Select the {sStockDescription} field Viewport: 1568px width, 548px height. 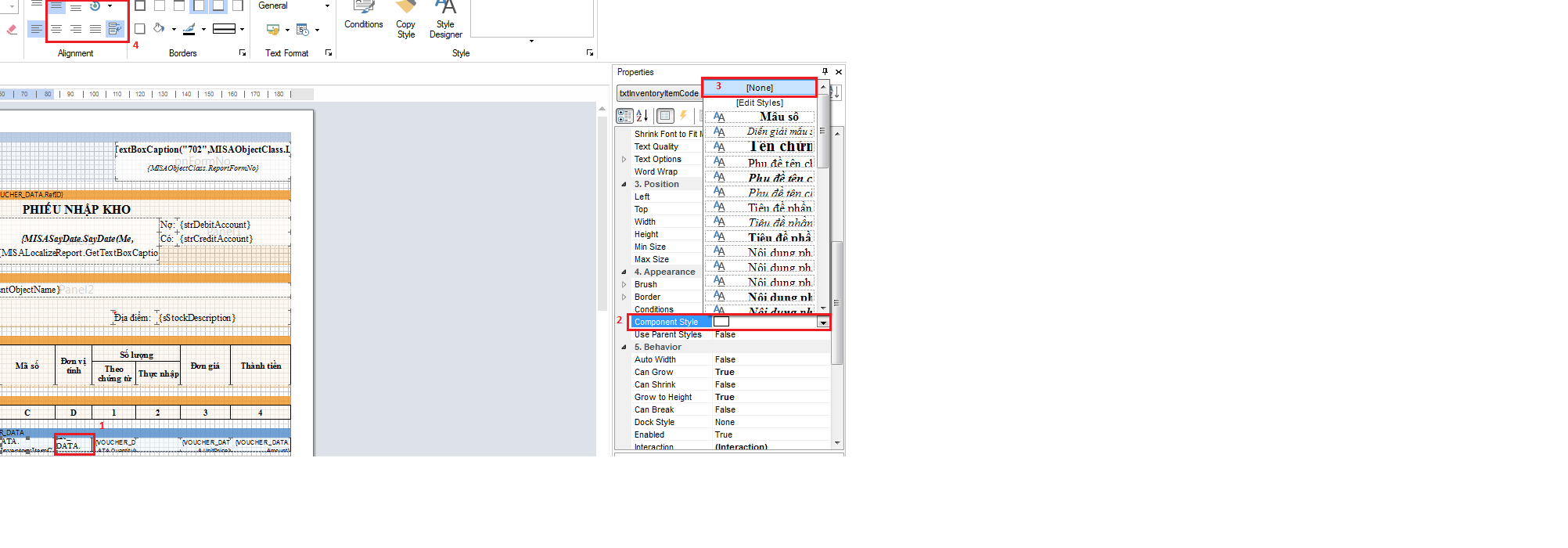[x=197, y=318]
